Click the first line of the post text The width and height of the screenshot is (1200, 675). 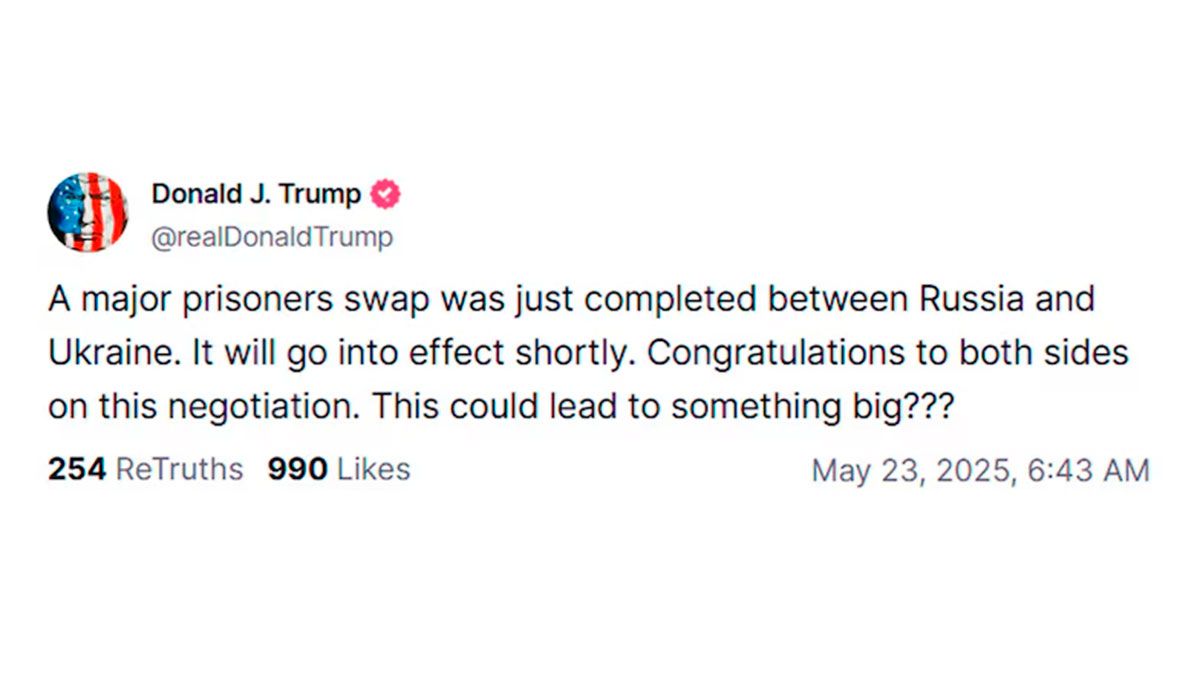[x=570, y=299]
